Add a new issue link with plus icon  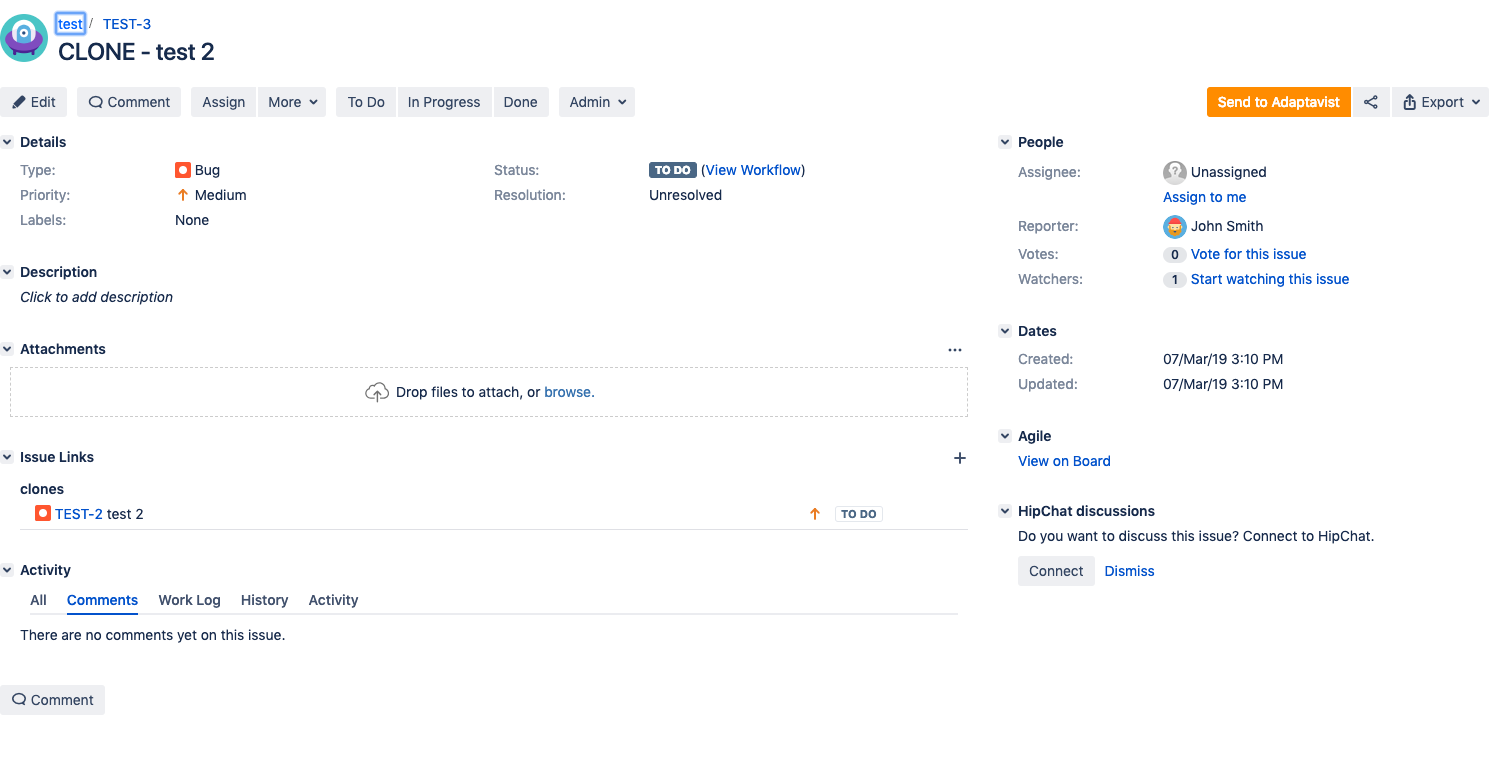pyautogui.click(x=960, y=458)
